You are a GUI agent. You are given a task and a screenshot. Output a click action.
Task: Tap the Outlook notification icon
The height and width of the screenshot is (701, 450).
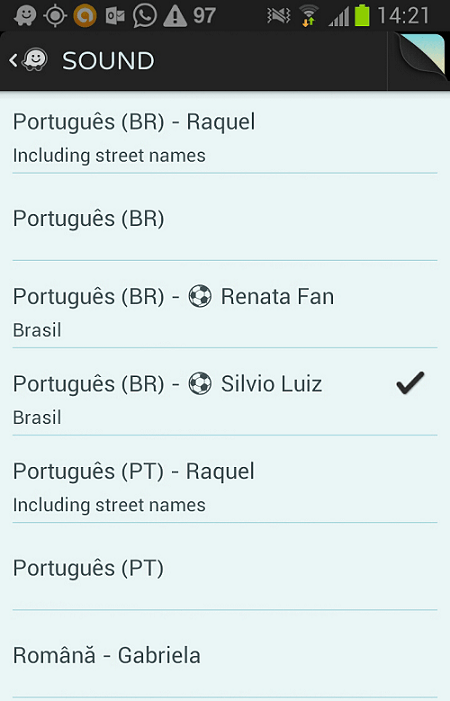coord(115,16)
